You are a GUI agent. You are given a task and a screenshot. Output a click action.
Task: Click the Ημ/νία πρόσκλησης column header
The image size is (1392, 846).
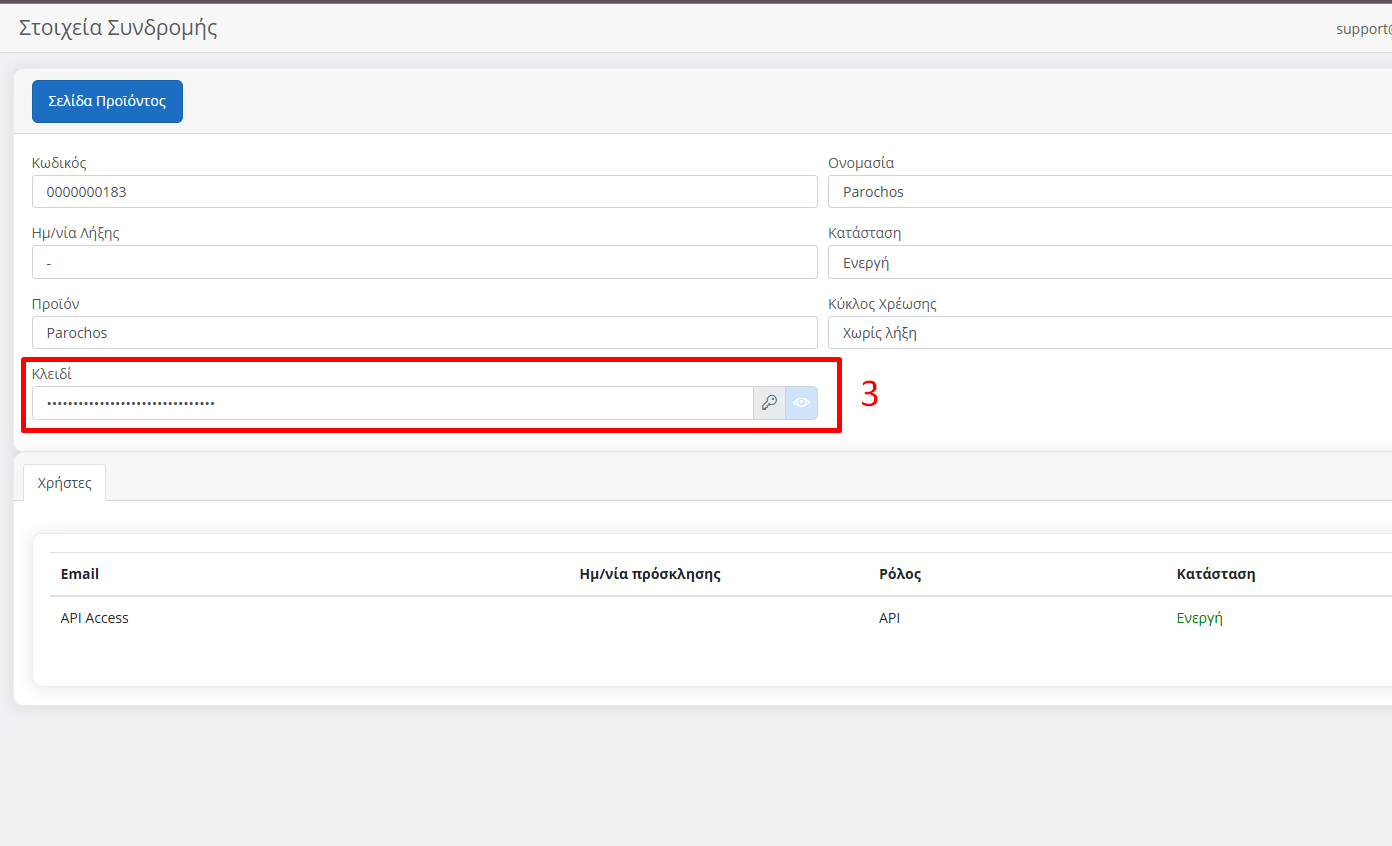coord(650,574)
